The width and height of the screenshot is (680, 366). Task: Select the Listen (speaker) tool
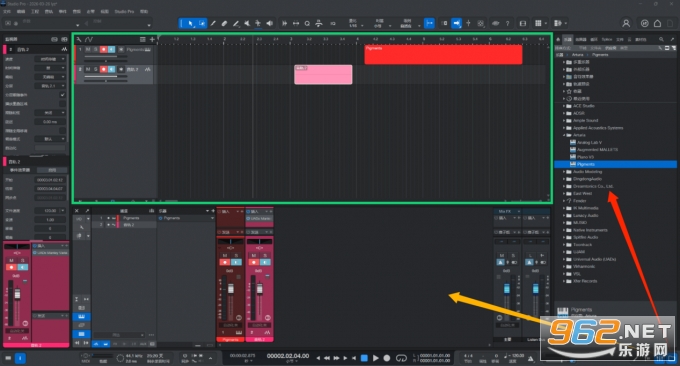[x=269, y=23]
